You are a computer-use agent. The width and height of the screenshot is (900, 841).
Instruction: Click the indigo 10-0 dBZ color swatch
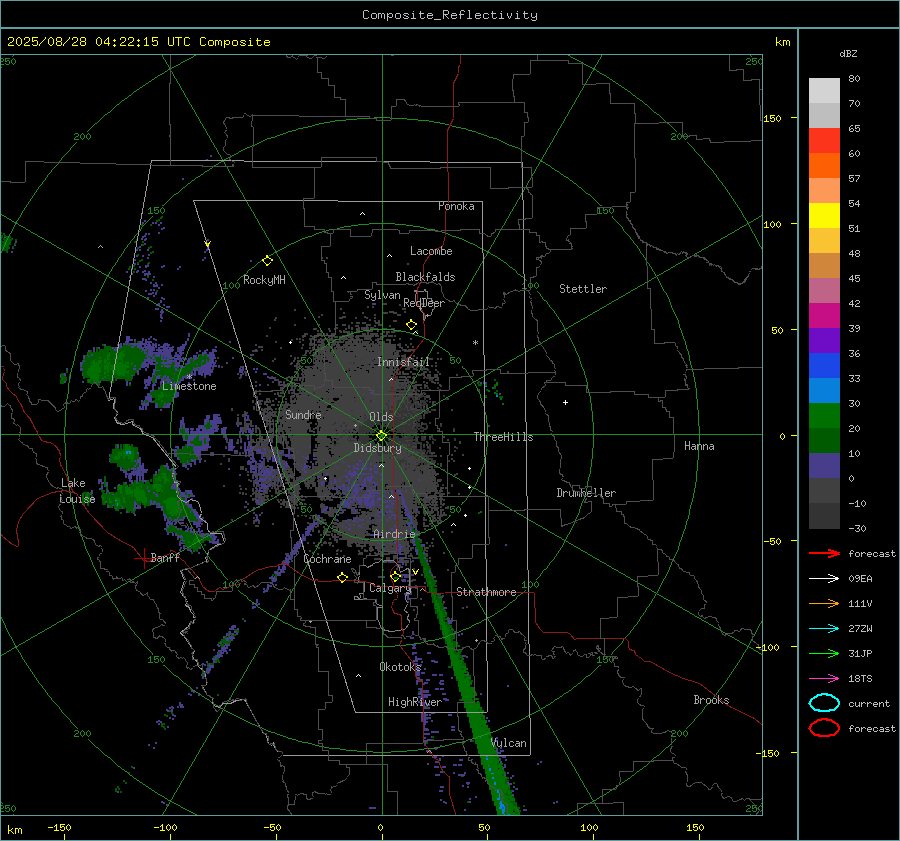coord(824,466)
